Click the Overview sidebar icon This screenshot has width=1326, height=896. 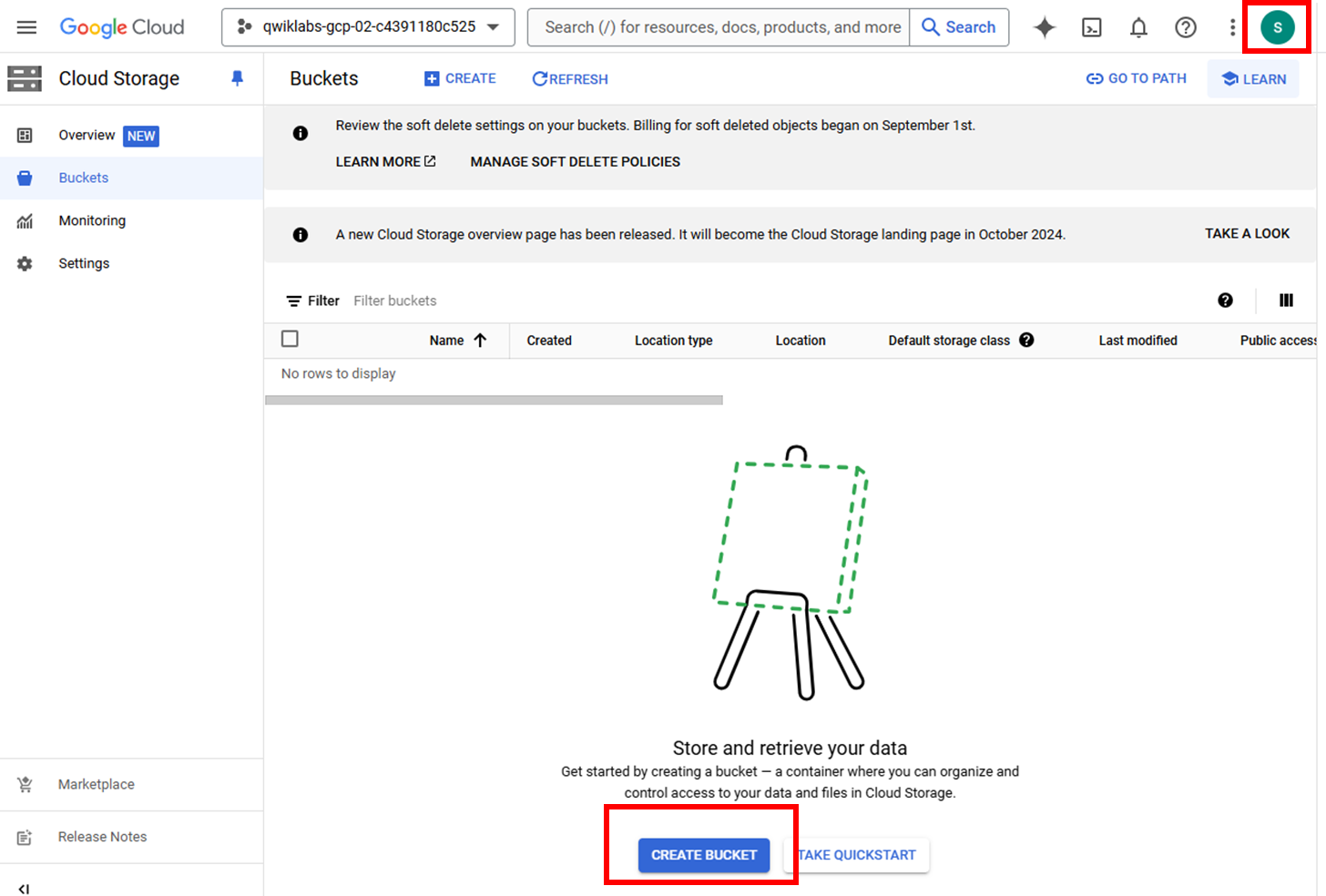tap(25, 136)
